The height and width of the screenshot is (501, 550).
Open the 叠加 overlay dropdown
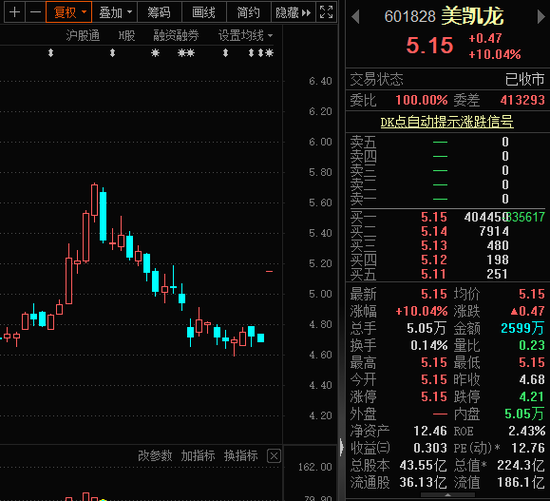[x=115, y=13]
